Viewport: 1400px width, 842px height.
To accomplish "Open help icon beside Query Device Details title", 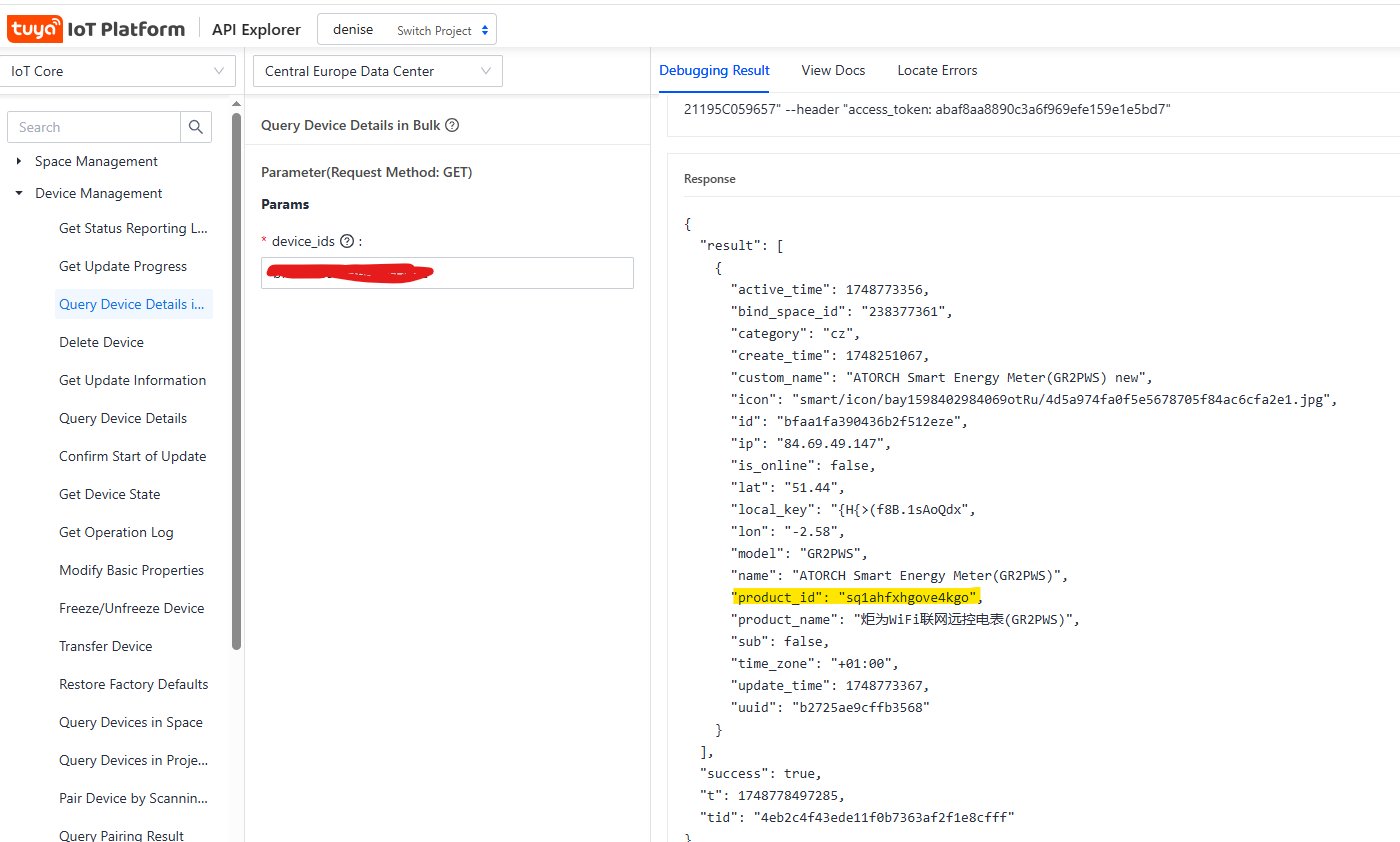I will 452,125.
